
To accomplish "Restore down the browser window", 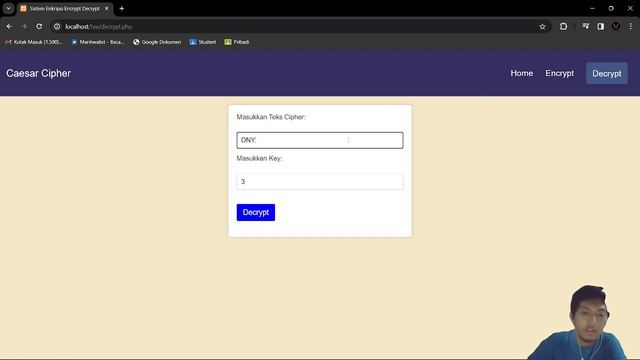I will click(x=611, y=8).
